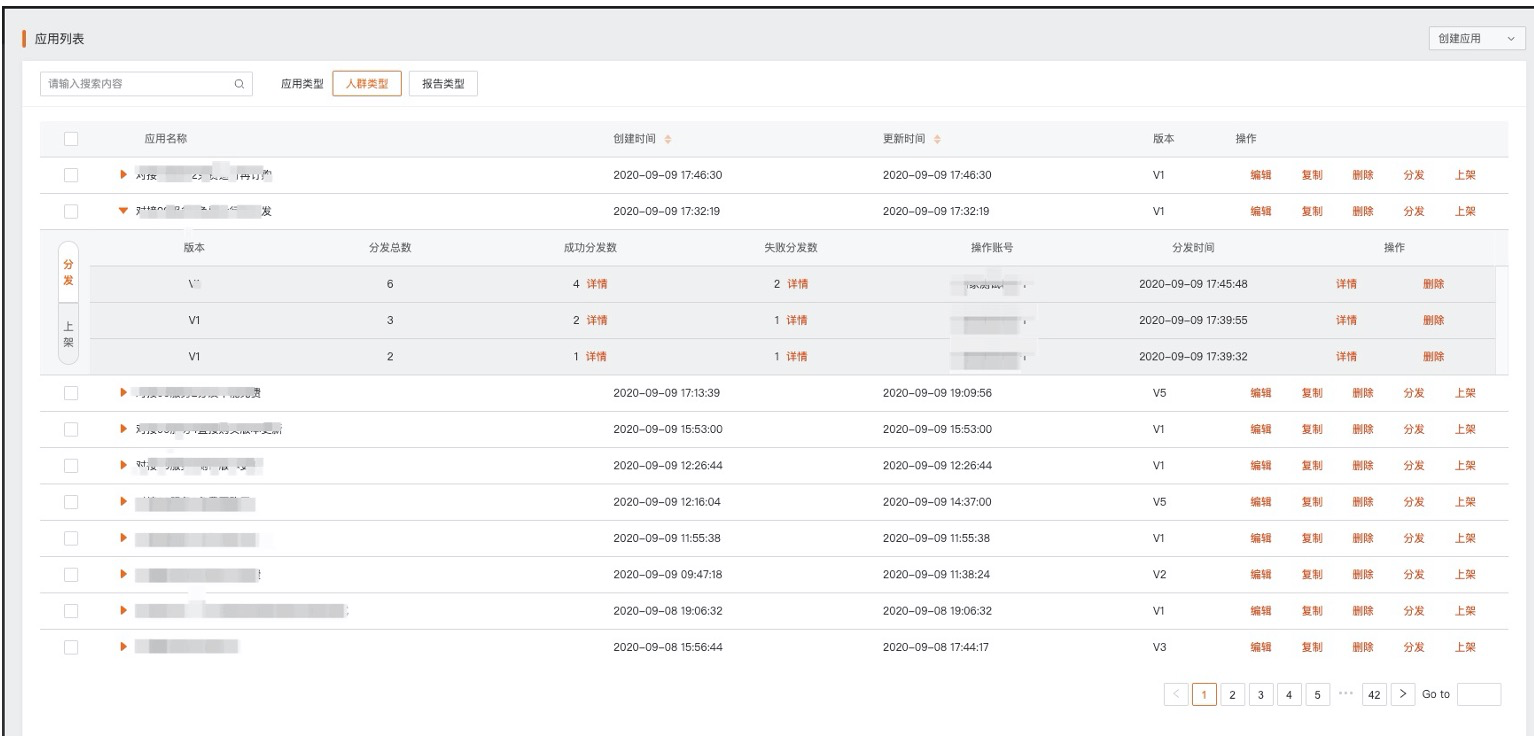Screen dimensions: 1534x740
Task: Switch to 报告类型 tab
Action: (x=443, y=84)
